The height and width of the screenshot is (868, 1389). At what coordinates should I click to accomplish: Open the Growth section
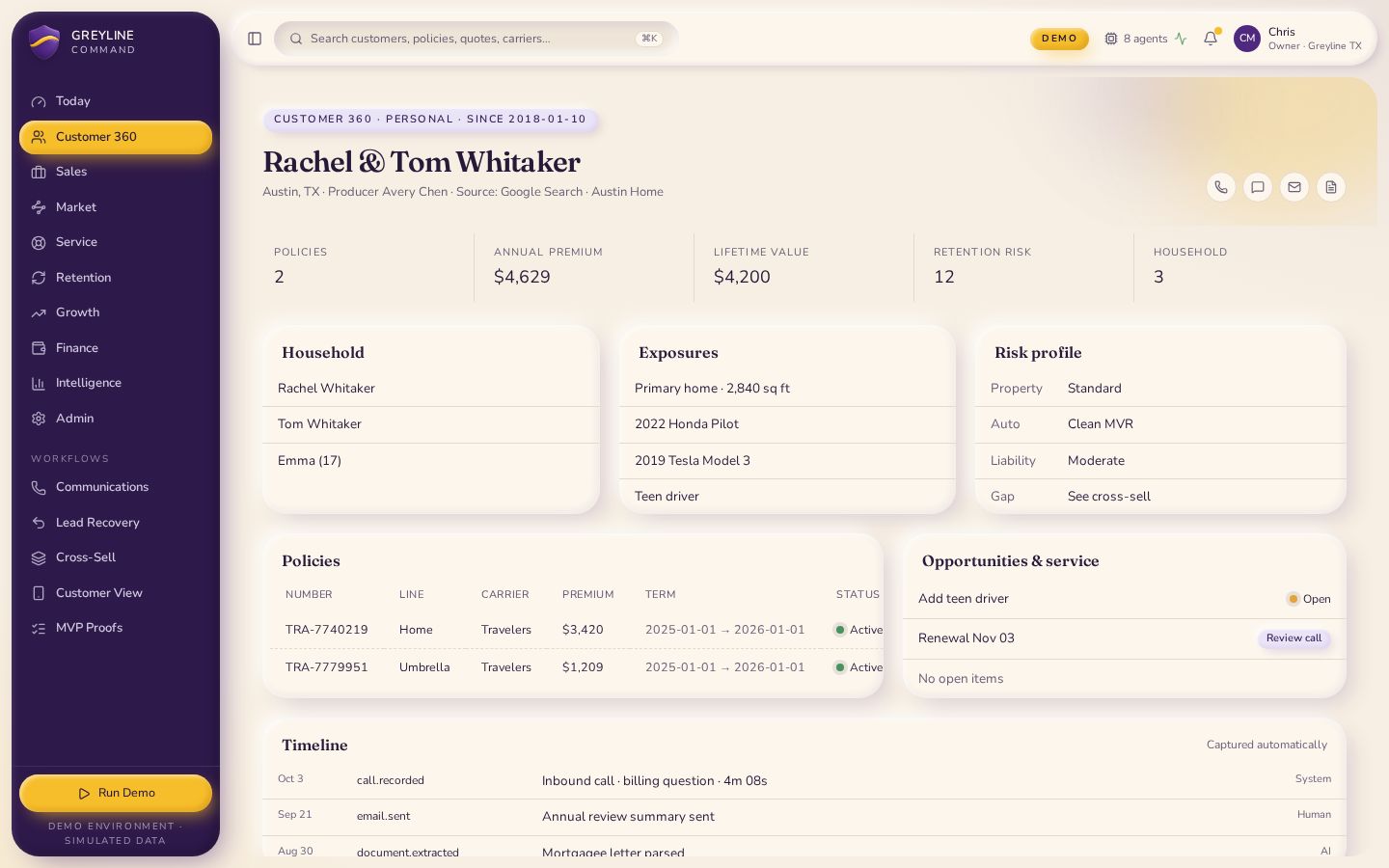tap(116, 312)
